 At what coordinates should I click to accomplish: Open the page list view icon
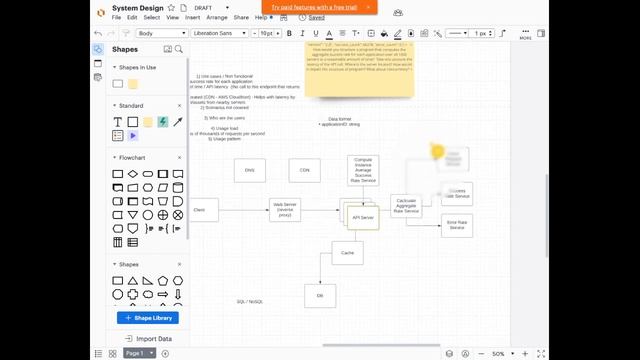click(98, 354)
